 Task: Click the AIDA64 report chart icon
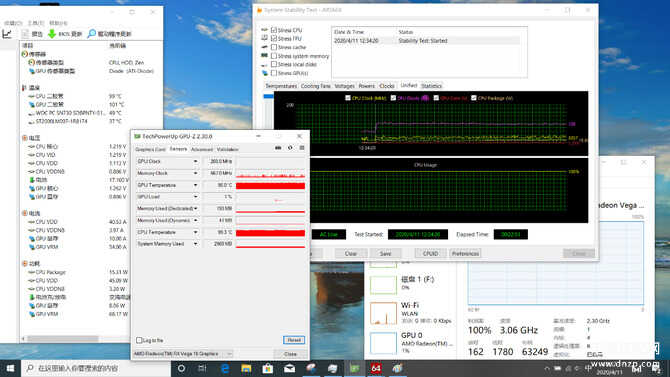(x=7, y=34)
